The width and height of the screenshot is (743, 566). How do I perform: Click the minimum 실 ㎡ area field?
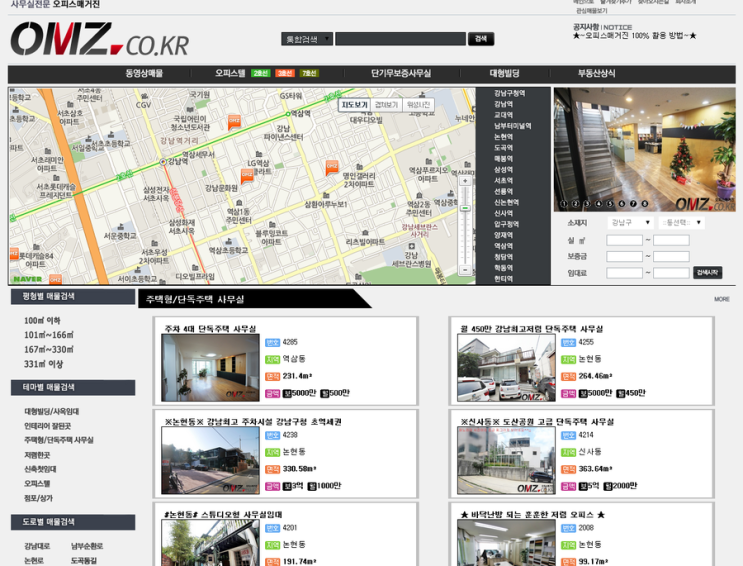[x=625, y=240]
